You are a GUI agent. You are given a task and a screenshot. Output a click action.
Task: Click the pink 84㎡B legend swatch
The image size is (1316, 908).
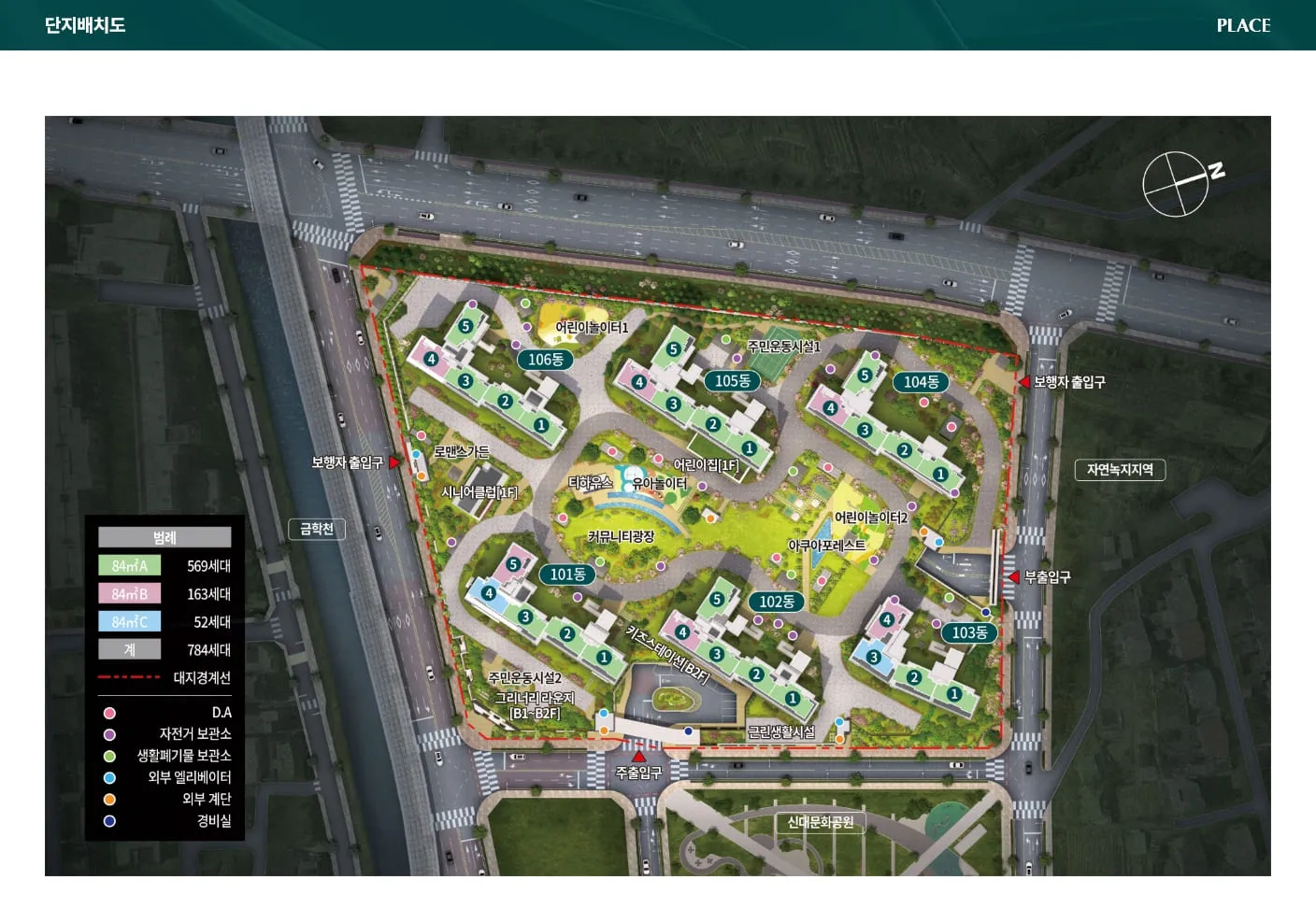(x=130, y=594)
